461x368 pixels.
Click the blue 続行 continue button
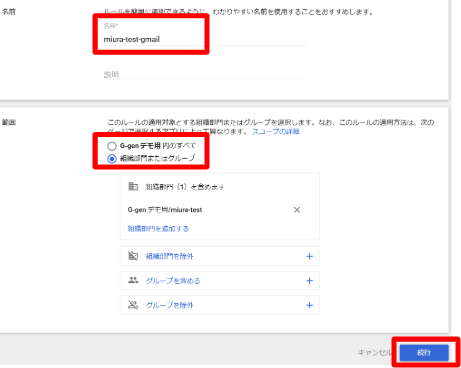click(424, 353)
